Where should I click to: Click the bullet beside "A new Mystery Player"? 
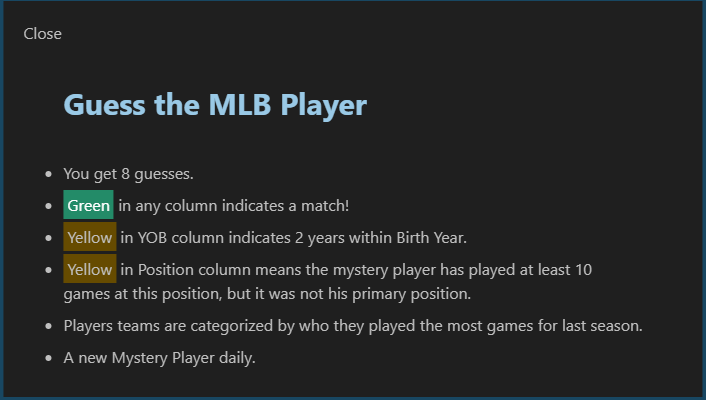48,358
